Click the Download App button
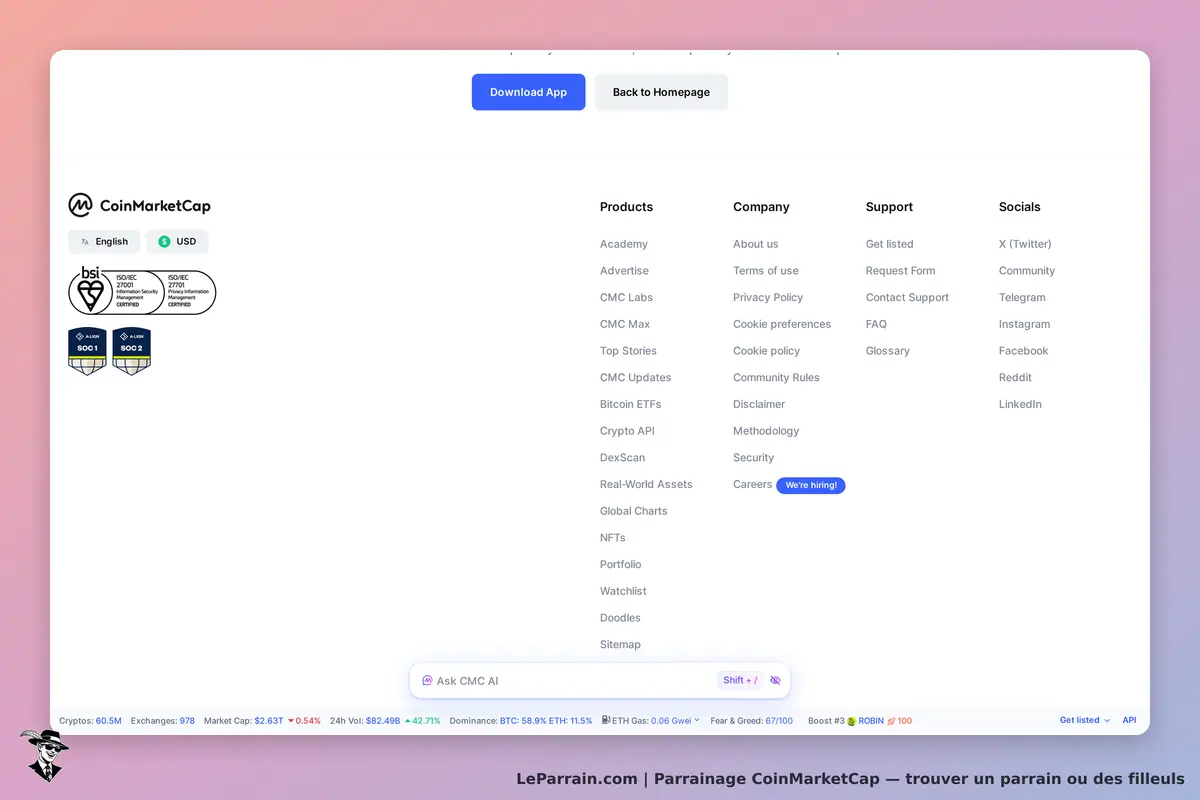This screenshot has height=800, width=1200. click(x=528, y=92)
